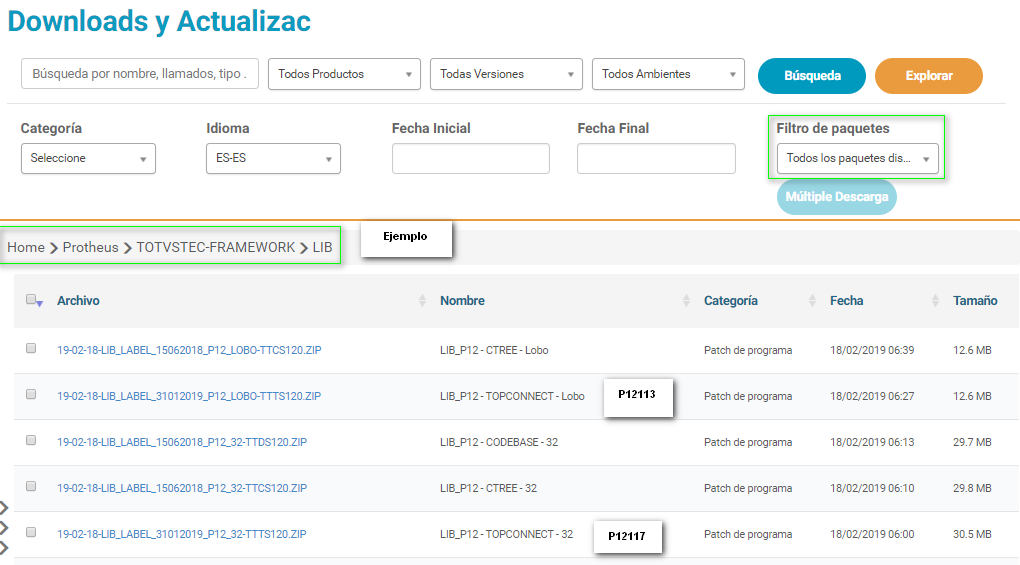
Task: Go to TOTVSTEC-FRAMEWORK in the breadcrumb
Action: [x=215, y=247]
